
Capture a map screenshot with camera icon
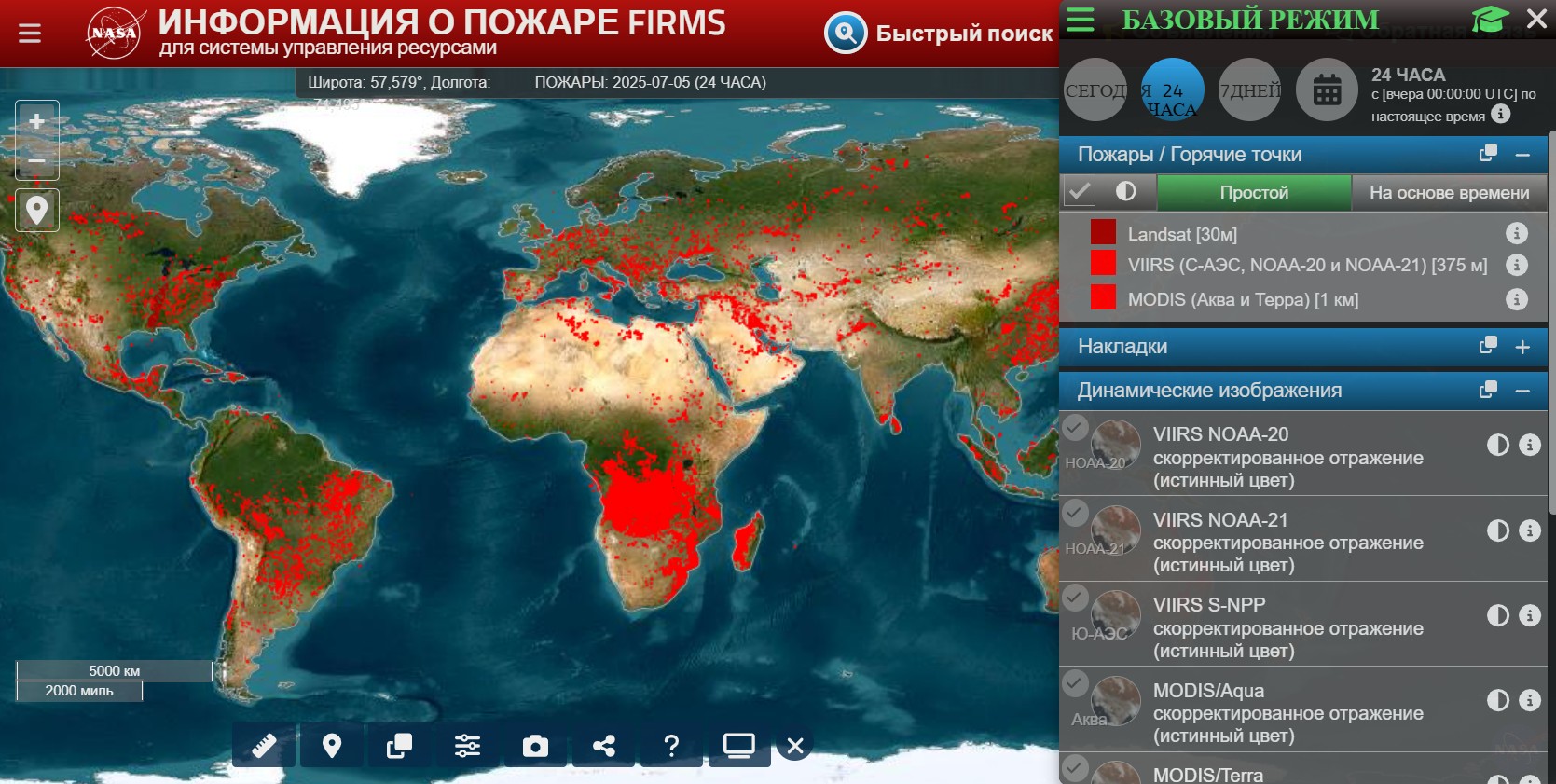(535, 746)
